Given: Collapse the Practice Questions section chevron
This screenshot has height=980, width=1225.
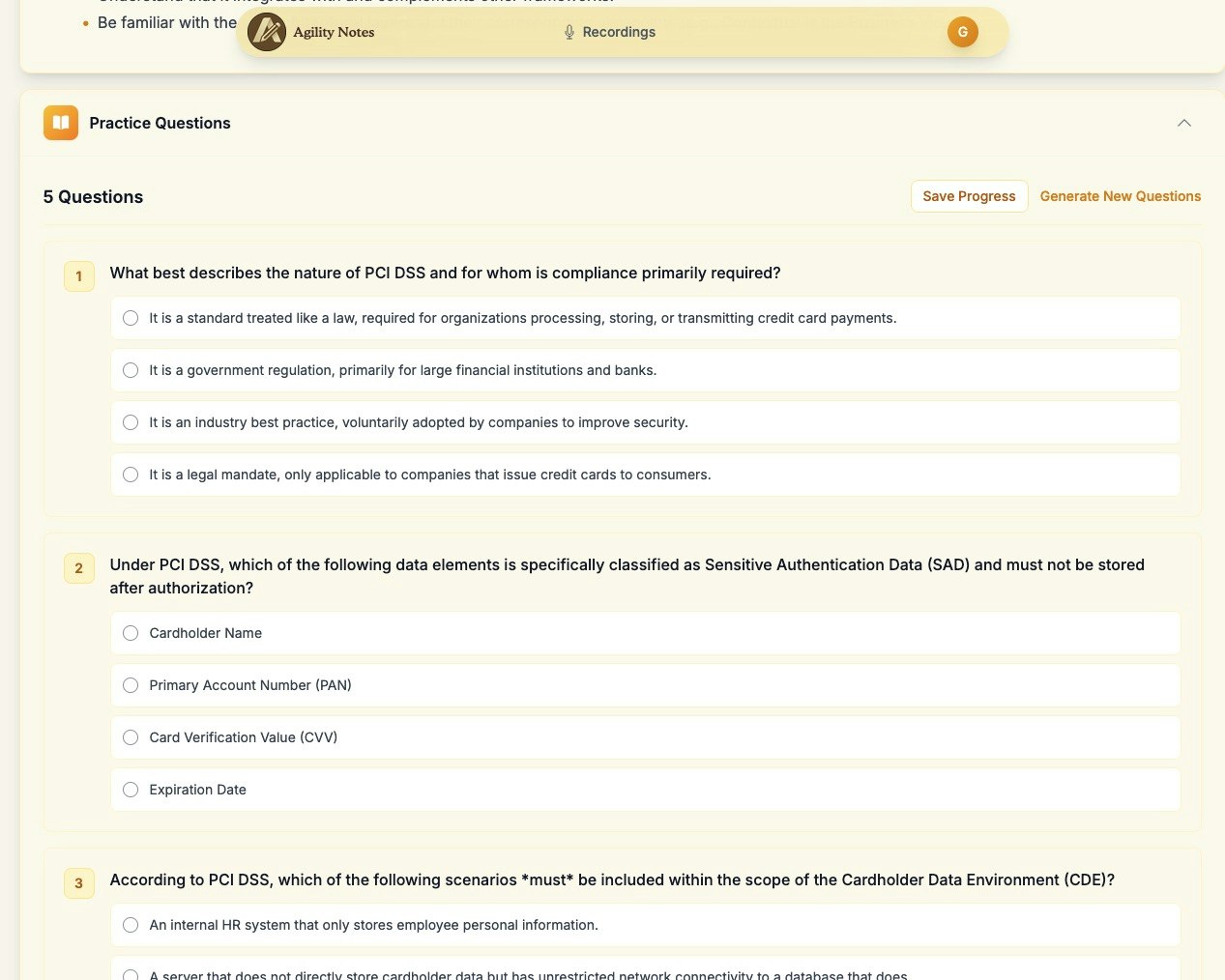Looking at the screenshot, I should point(1184,123).
